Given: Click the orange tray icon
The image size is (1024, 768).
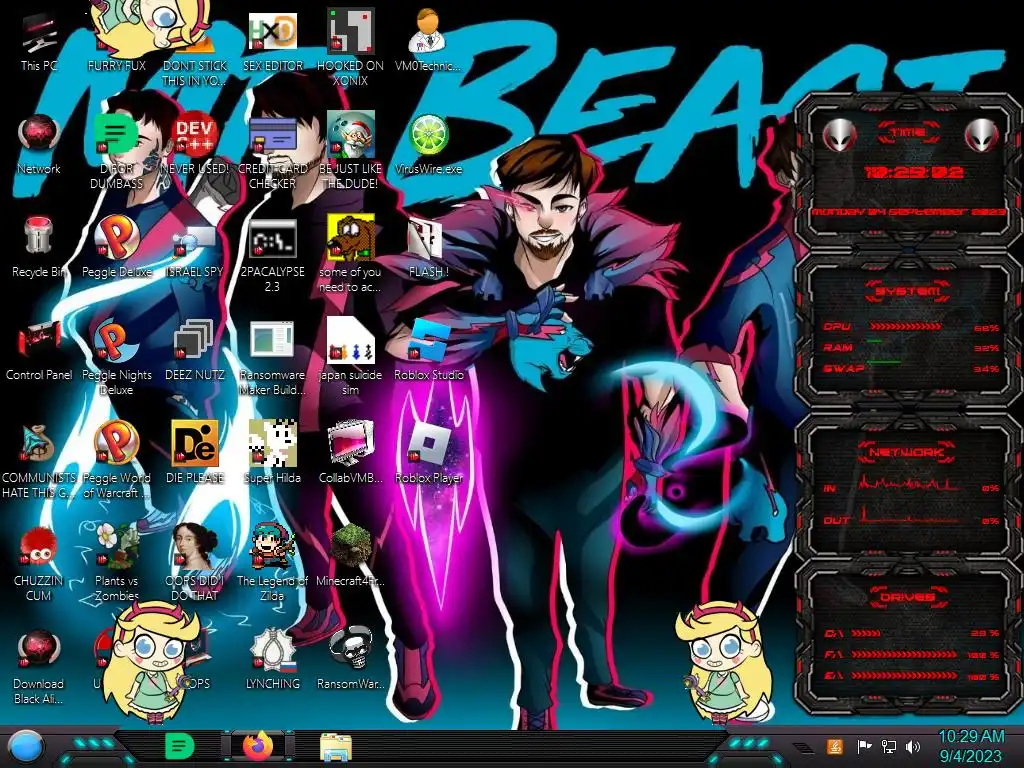Looking at the screenshot, I should 834,746.
